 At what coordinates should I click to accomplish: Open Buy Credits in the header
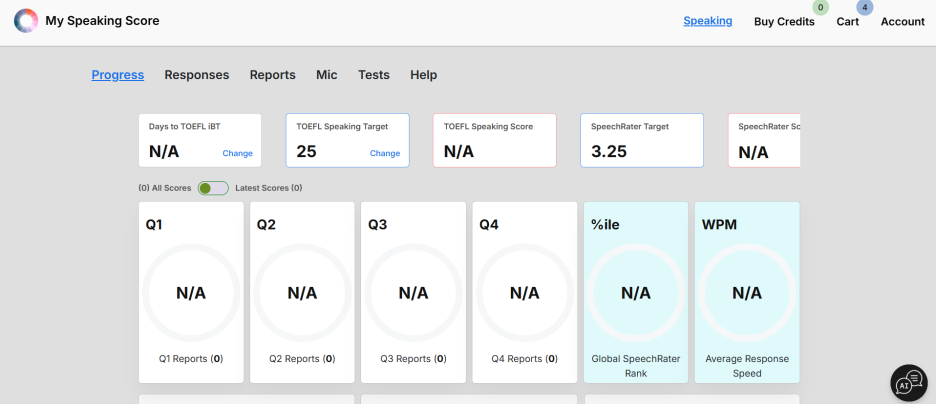(x=784, y=21)
